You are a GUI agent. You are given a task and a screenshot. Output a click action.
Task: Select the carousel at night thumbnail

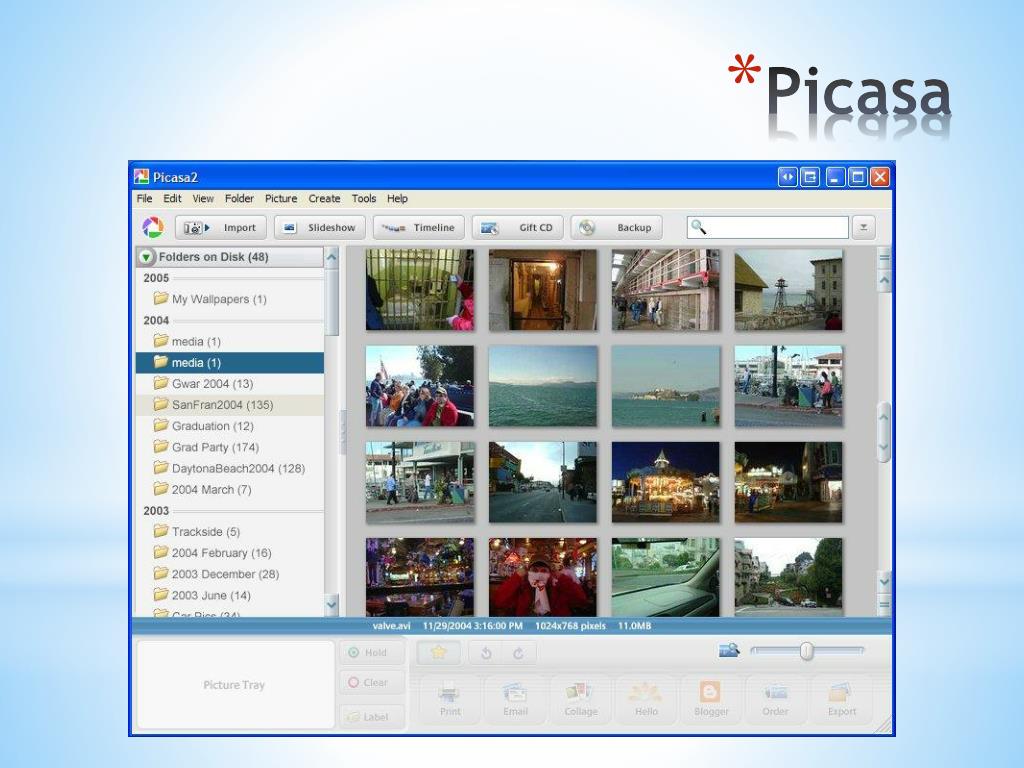click(665, 483)
